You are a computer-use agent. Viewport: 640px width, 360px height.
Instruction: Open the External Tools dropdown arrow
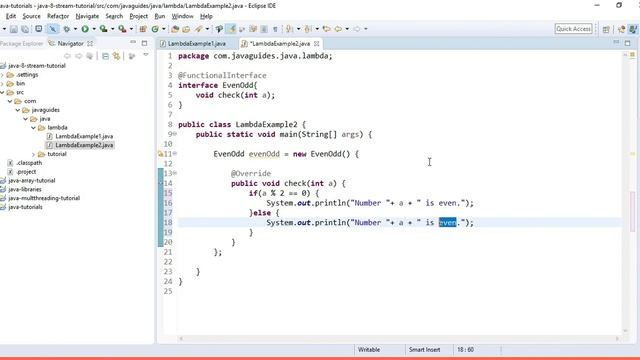[131, 29]
